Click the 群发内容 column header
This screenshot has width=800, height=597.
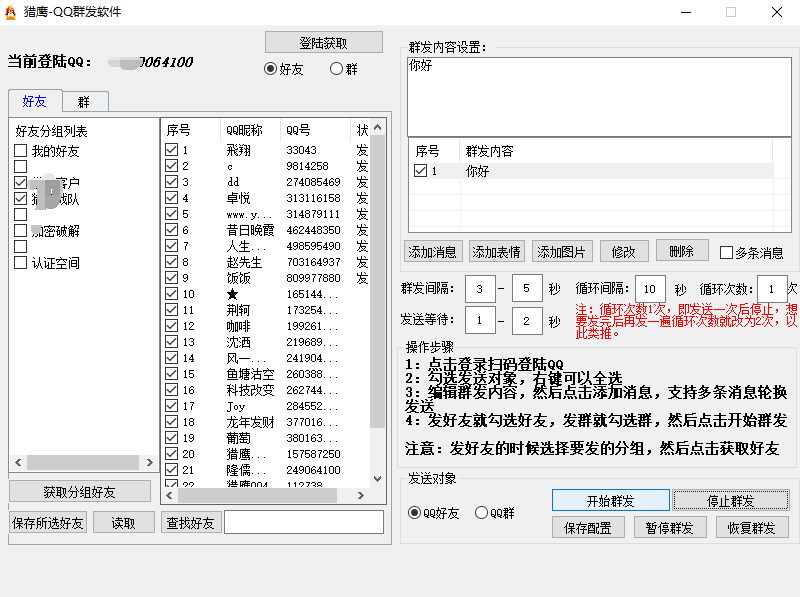(616, 151)
